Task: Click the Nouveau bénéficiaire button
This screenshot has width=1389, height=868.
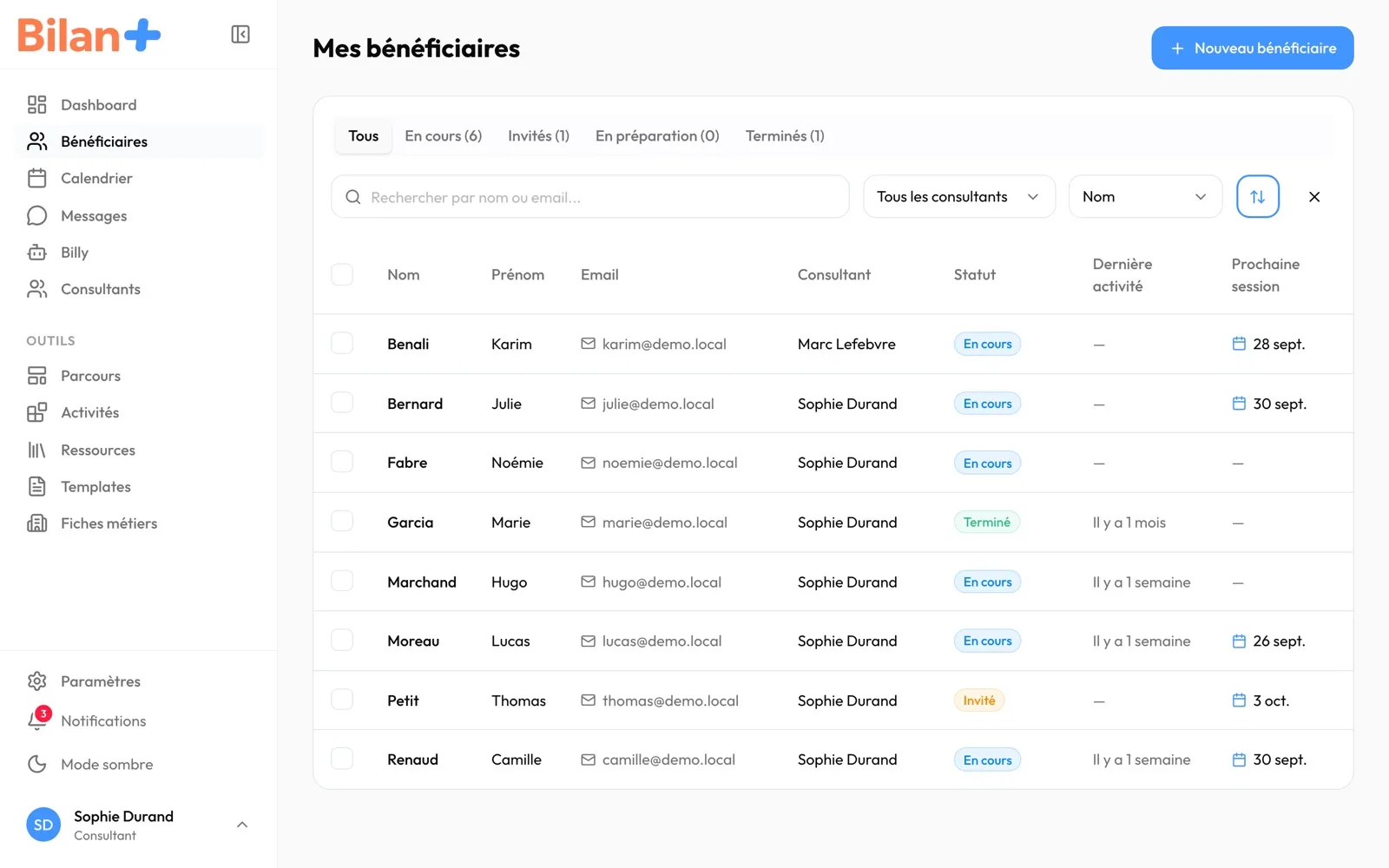Action: click(x=1253, y=48)
